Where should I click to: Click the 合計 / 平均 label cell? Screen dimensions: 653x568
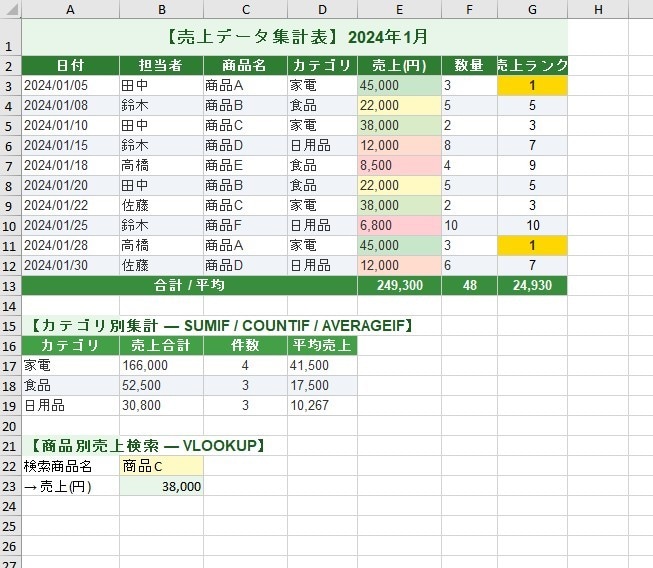[189, 286]
